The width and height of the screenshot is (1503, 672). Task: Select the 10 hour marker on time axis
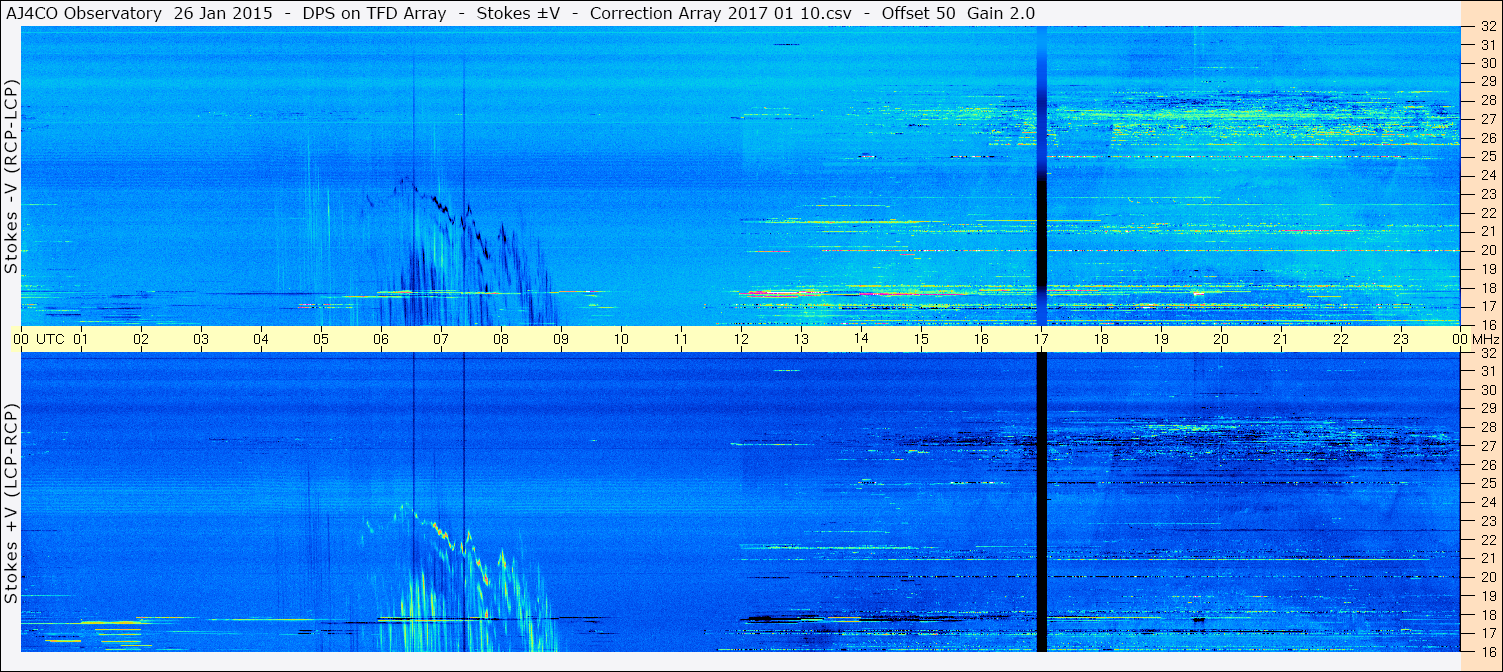coord(621,339)
